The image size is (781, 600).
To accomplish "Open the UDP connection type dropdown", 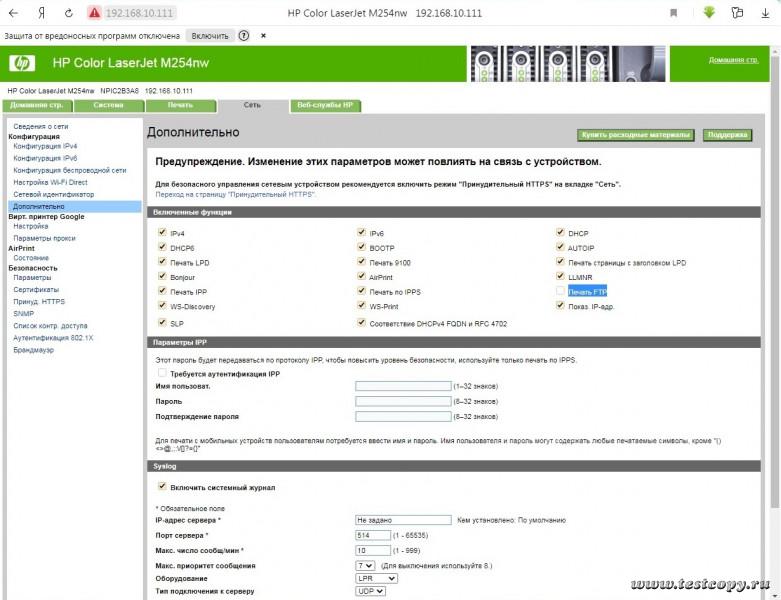I will (371, 591).
